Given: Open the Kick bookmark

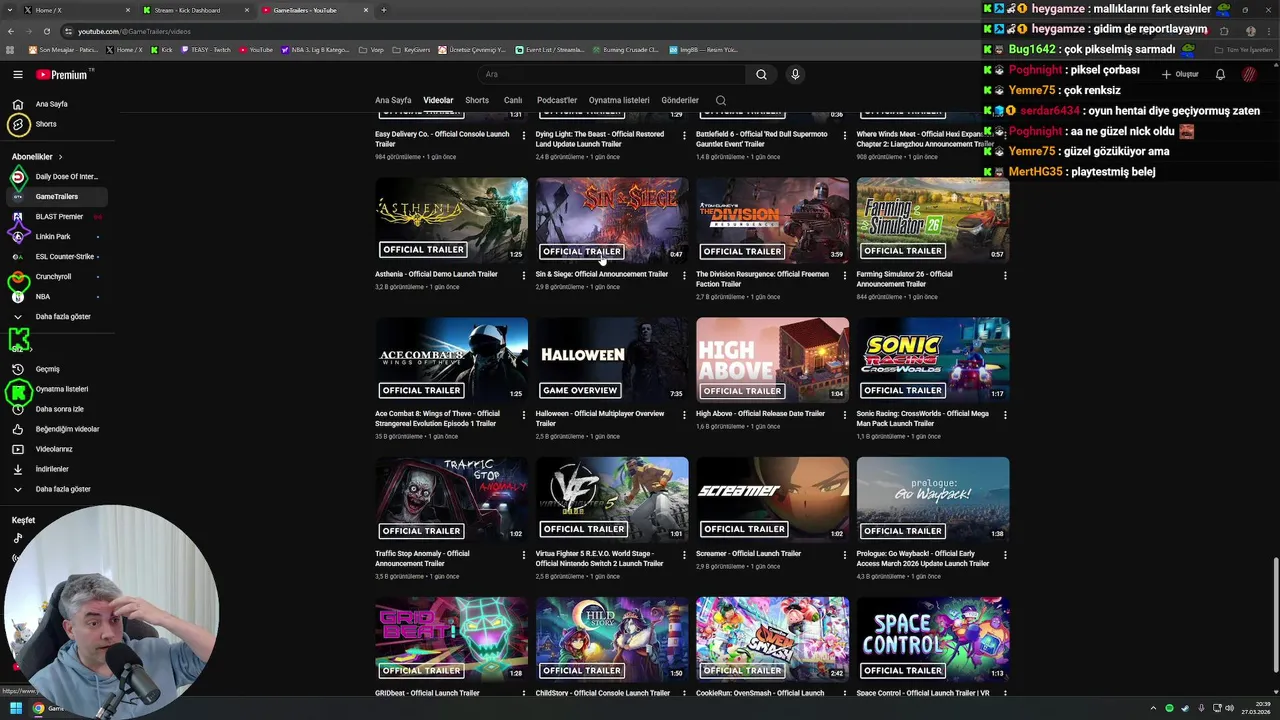Looking at the screenshot, I should pos(162,49).
